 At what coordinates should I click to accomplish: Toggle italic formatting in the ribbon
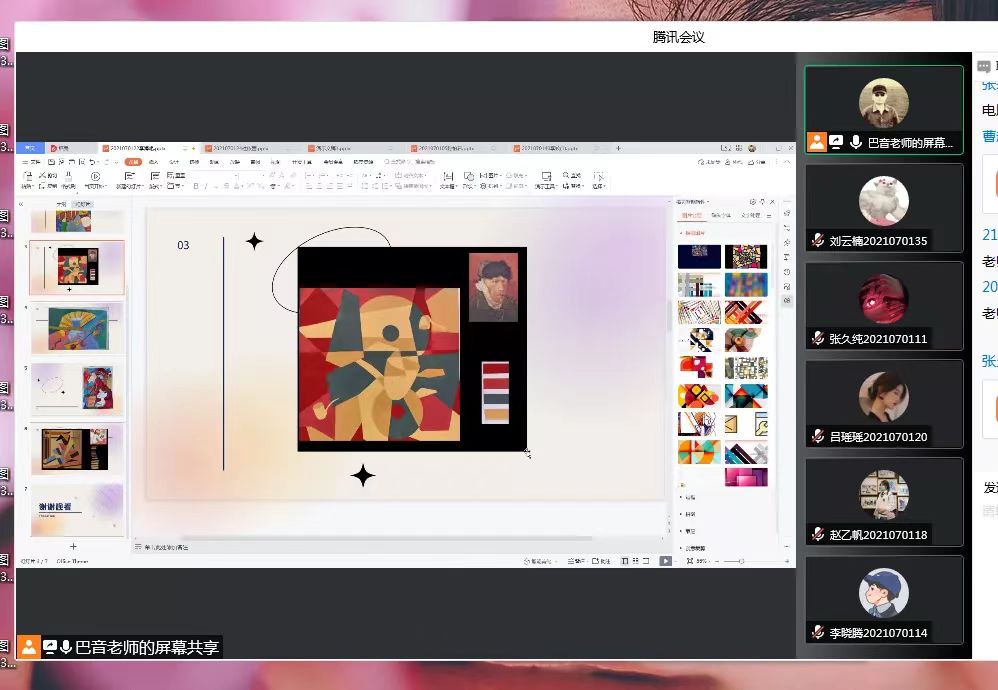coord(204,186)
